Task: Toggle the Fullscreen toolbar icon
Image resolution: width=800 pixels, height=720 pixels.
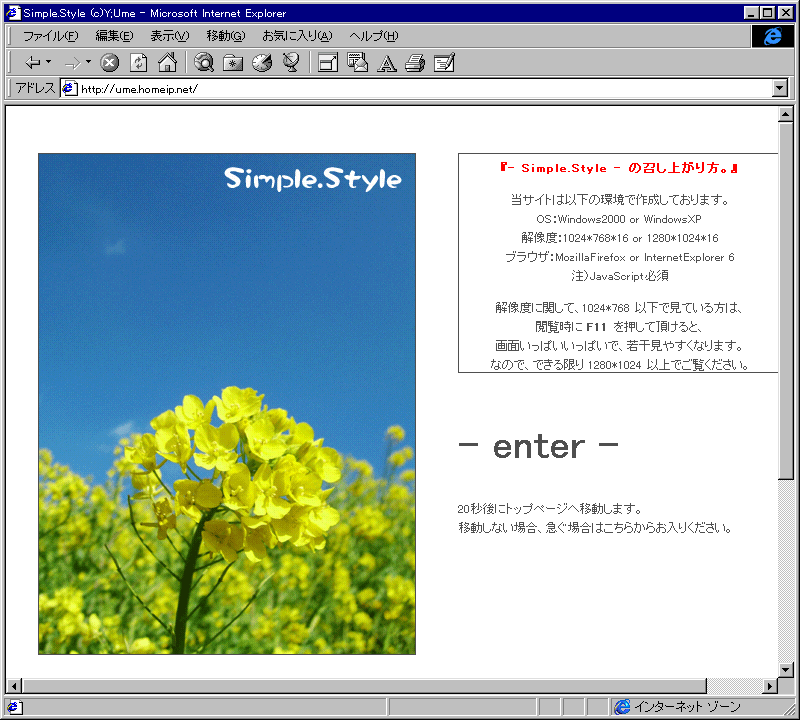Action: 328,63
